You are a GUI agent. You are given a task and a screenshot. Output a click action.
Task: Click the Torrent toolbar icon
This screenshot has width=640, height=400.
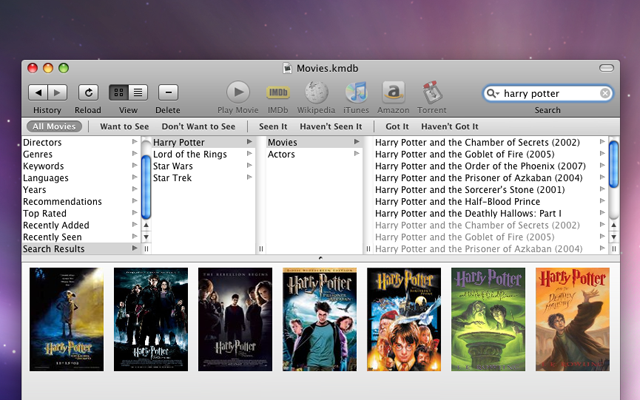(x=432, y=92)
